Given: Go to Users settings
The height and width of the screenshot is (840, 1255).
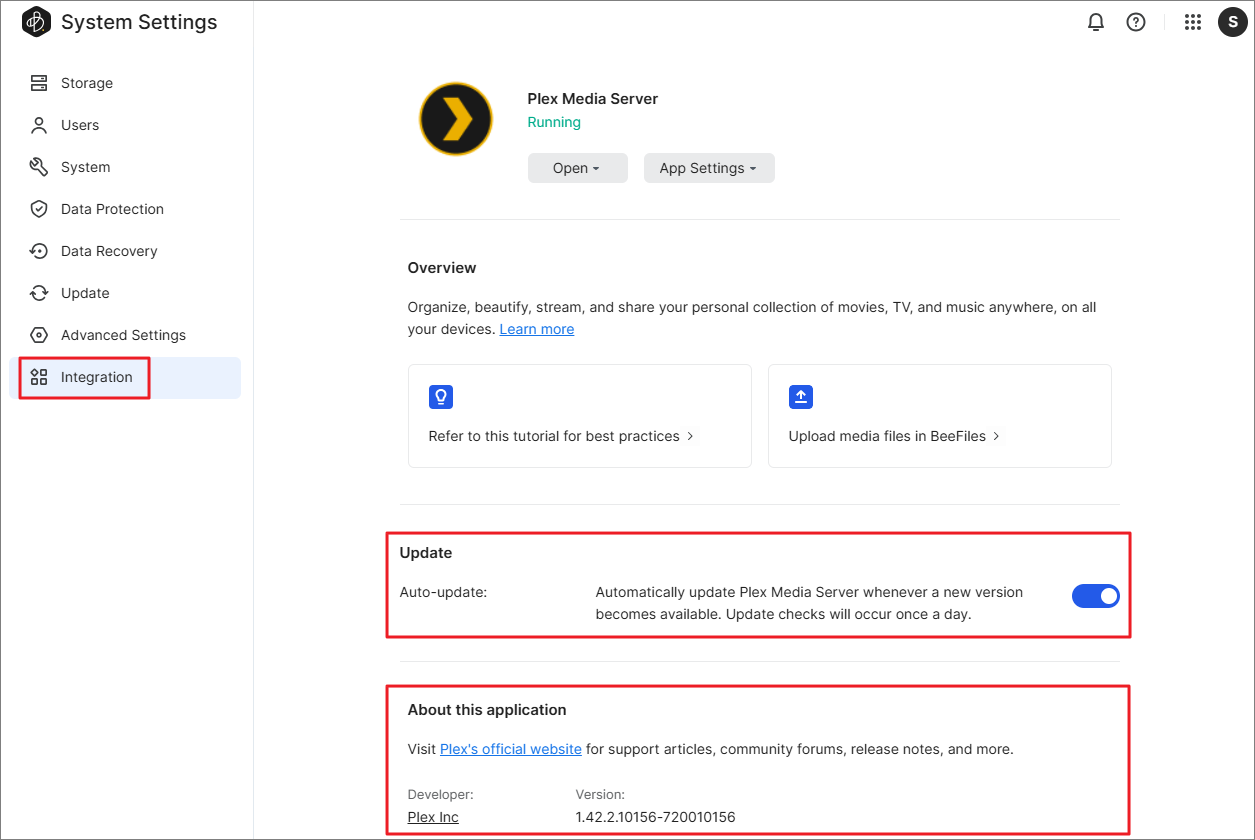Looking at the screenshot, I should point(125,125).
